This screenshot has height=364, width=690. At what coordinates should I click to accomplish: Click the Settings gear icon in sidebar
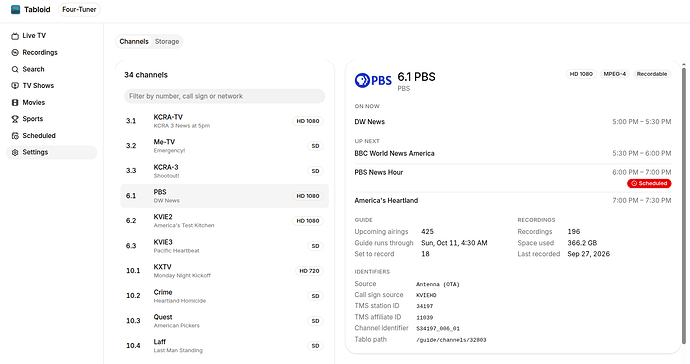(15, 152)
